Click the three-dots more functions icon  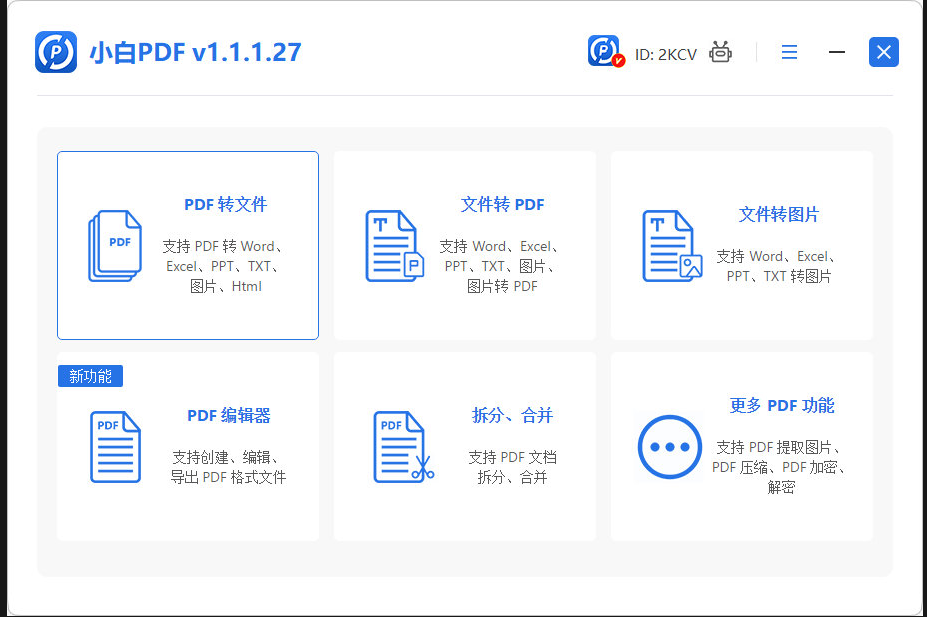670,447
